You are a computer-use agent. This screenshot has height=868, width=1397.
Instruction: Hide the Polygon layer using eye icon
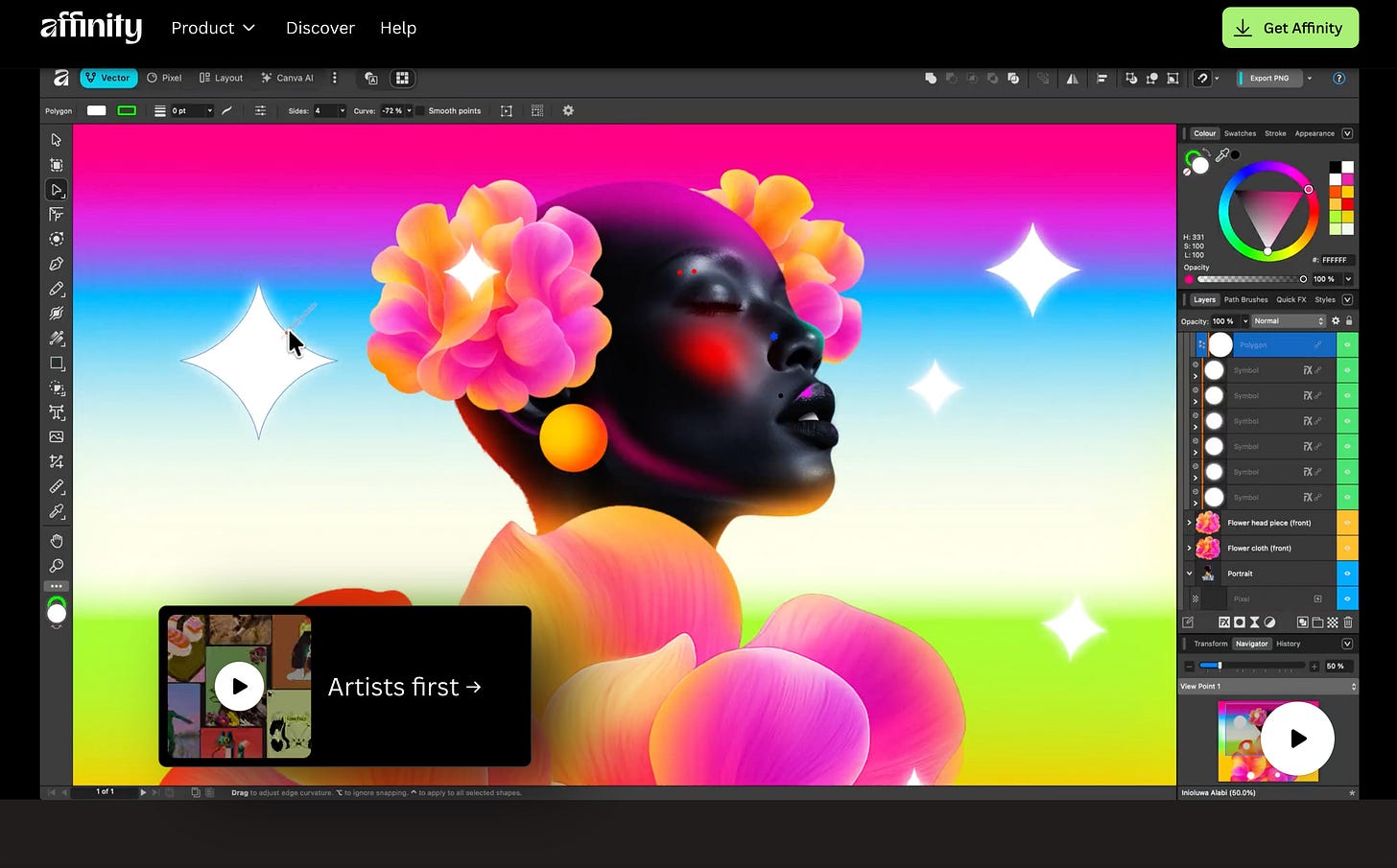pyautogui.click(x=1347, y=344)
